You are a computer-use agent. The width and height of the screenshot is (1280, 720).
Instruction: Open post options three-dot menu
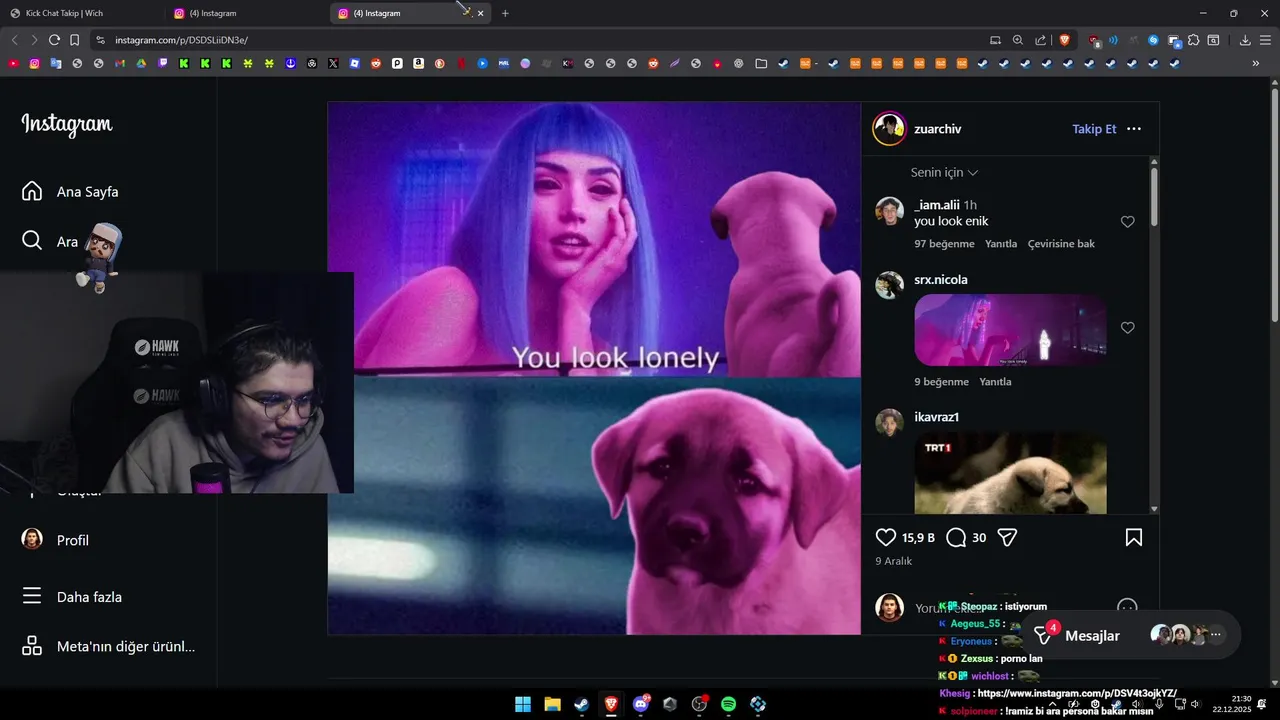pyautogui.click(x=1134, y=129)
